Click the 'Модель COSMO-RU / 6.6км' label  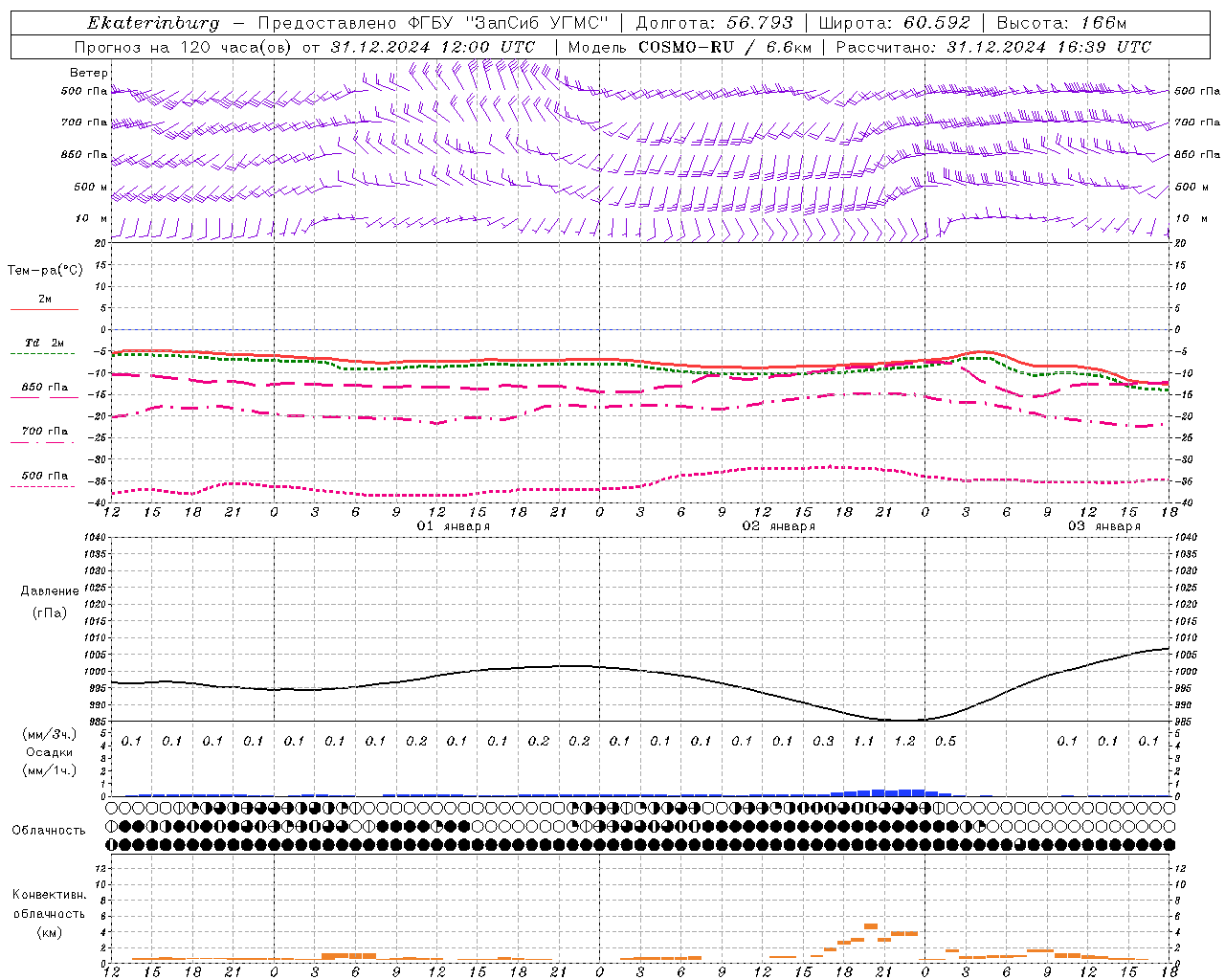[x=690, y=47]
